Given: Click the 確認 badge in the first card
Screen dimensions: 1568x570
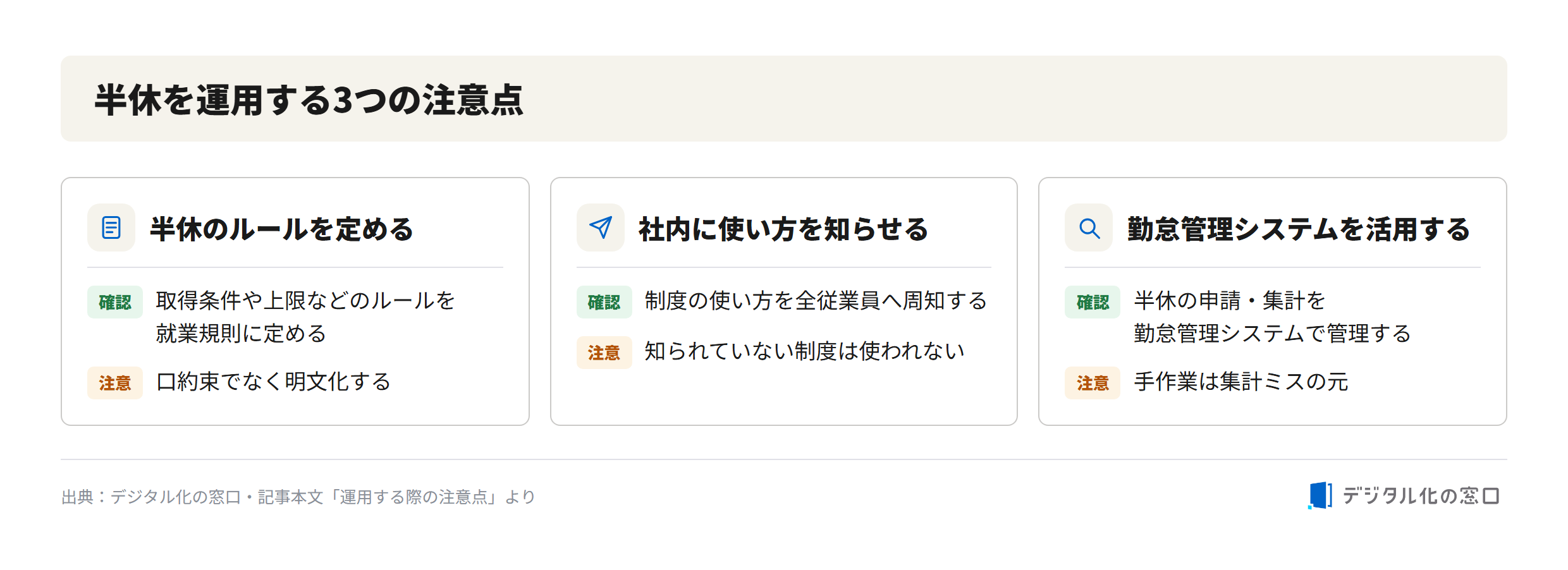Looking at the screenshot, I should [x=115, y=302].
